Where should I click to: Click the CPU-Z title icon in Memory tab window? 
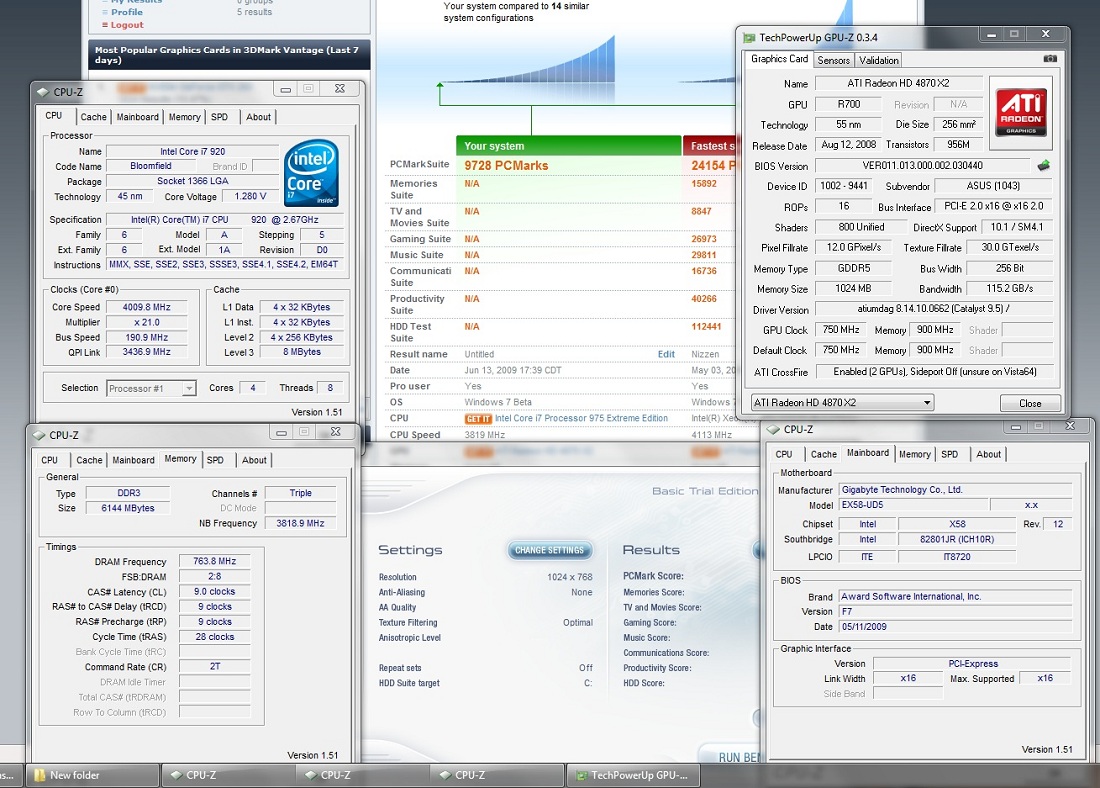(39, 435)
